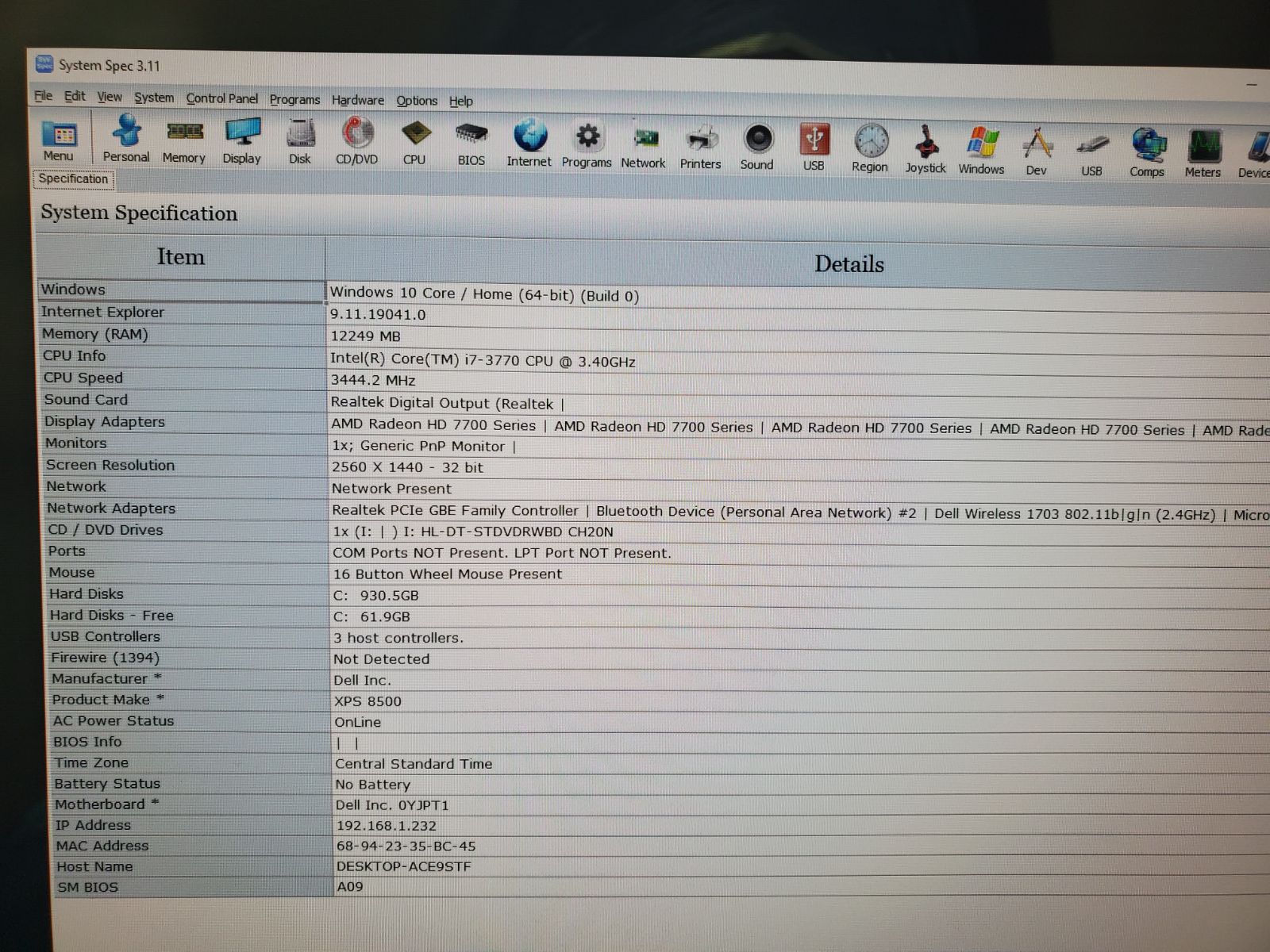Open the Programs gear icon
The image size is (1270, 952).
(587, 144)
